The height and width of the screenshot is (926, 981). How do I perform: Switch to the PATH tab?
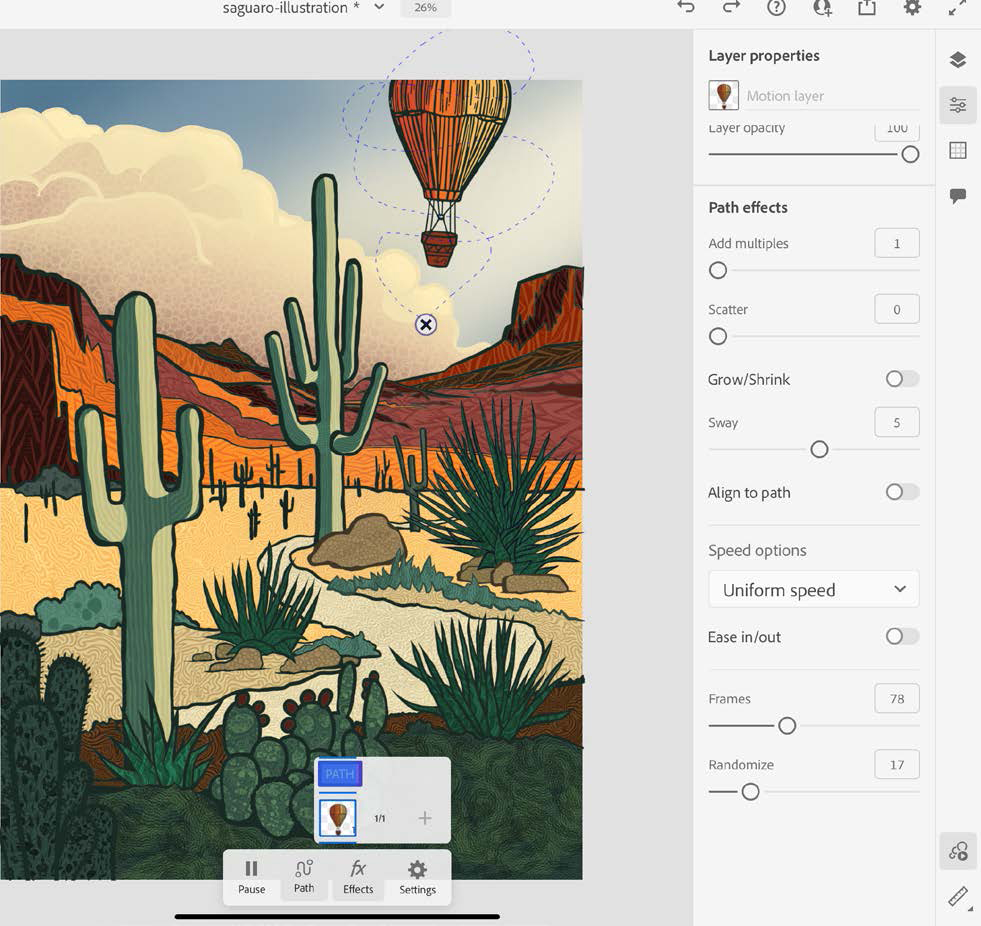click(339, 773)
